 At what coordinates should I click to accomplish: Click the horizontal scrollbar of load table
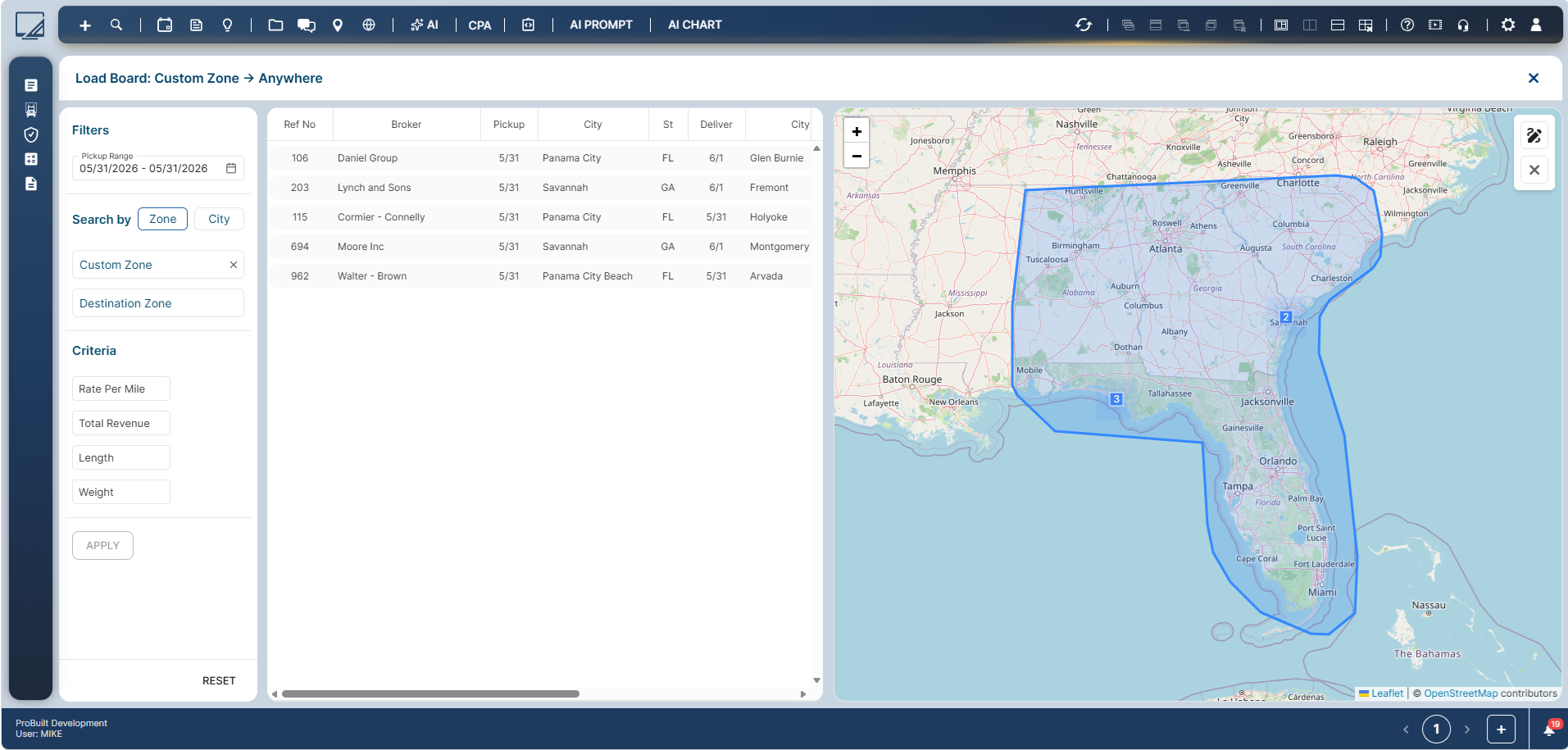click(430, 694)
